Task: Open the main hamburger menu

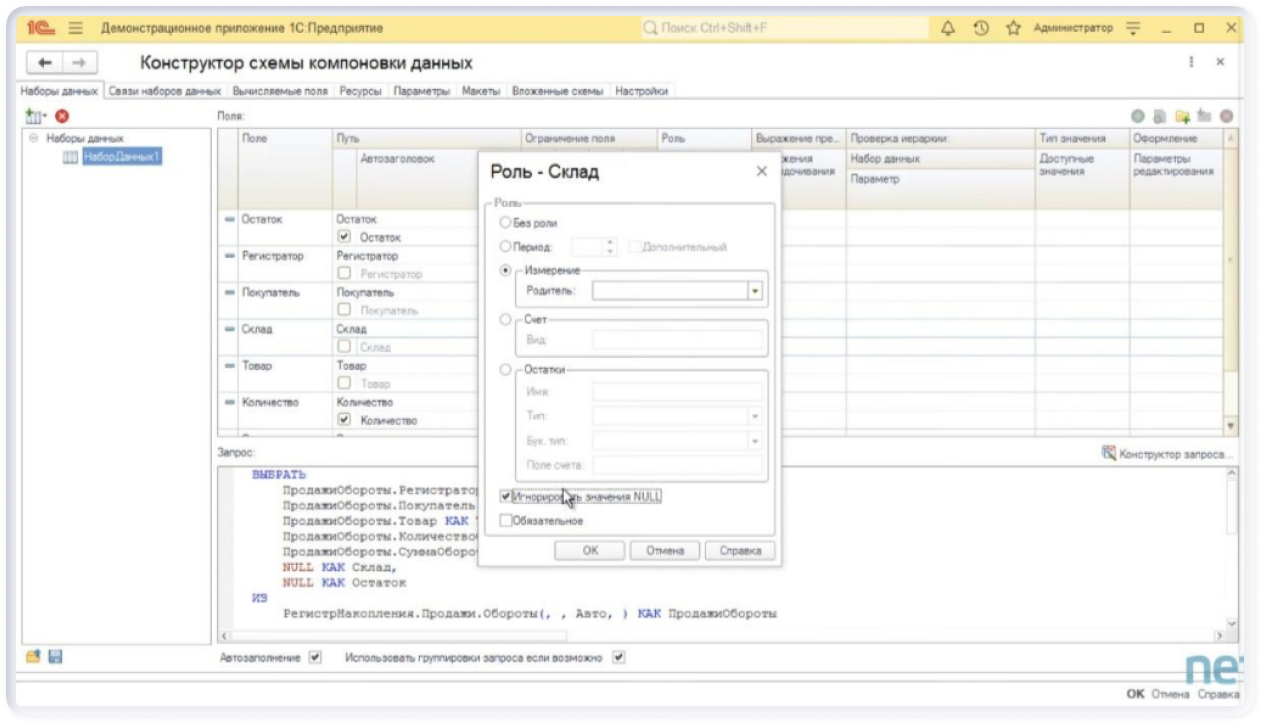Action: (76, 29)
